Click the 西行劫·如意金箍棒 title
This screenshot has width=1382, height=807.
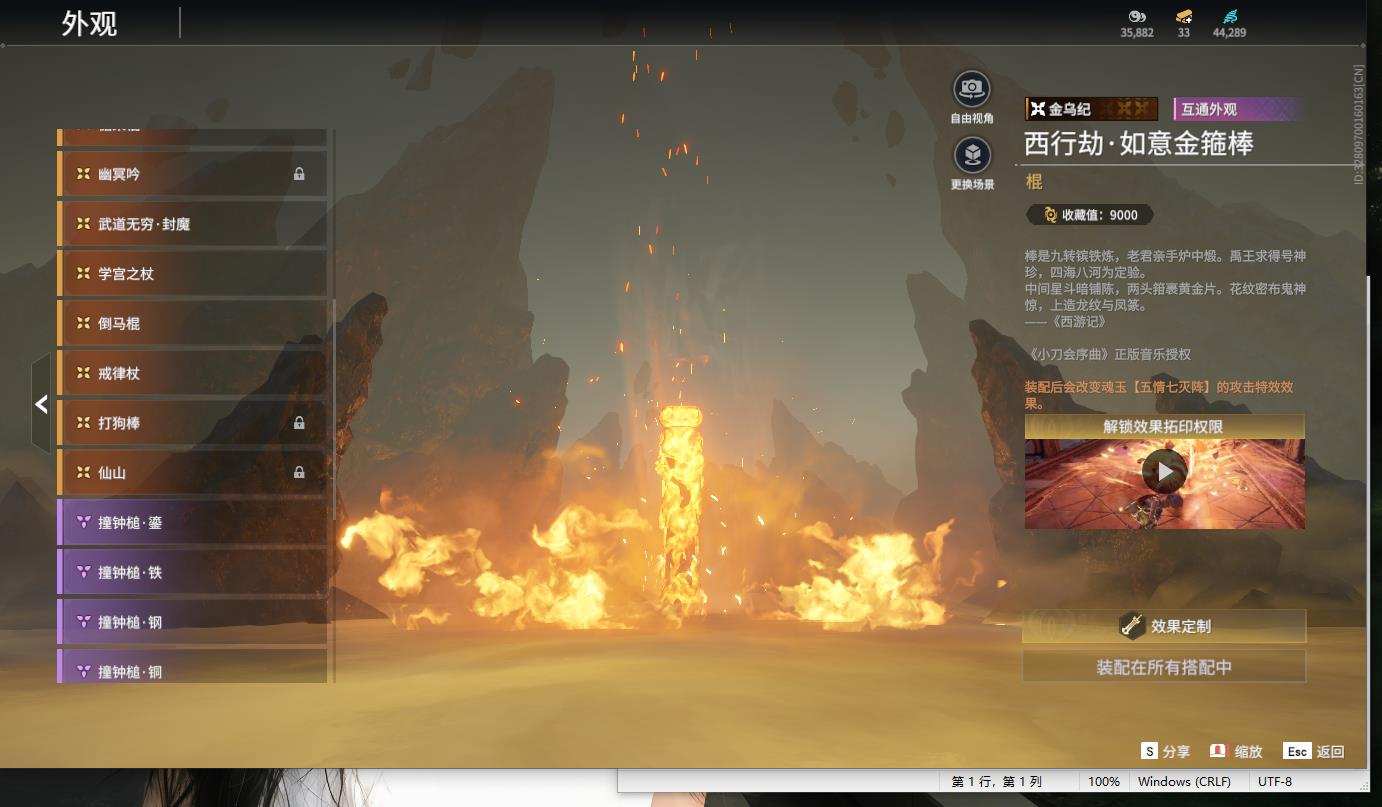coord(1139,143)
